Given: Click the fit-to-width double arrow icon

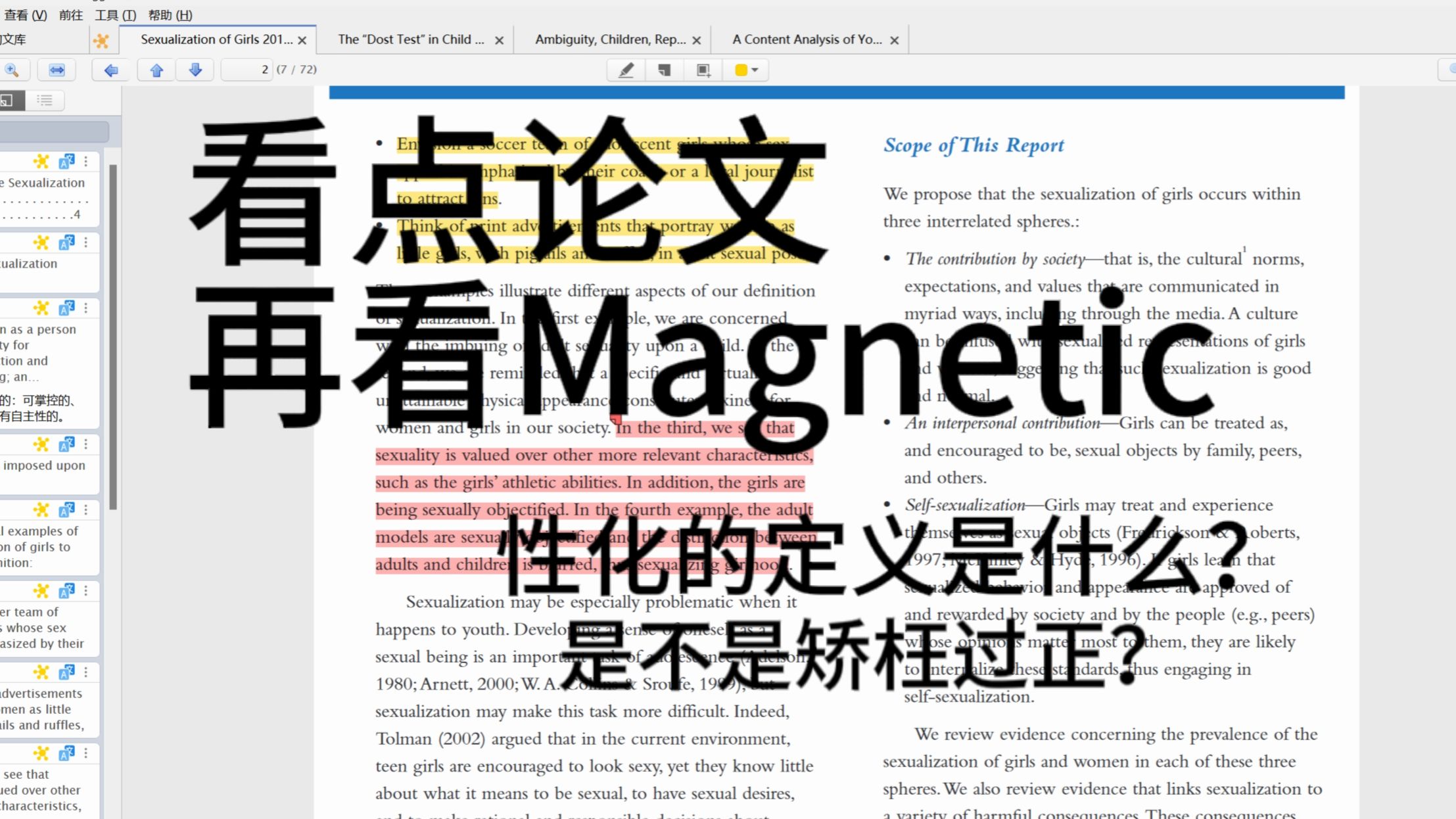Looking at the screenshot, I should pos(57,70).
